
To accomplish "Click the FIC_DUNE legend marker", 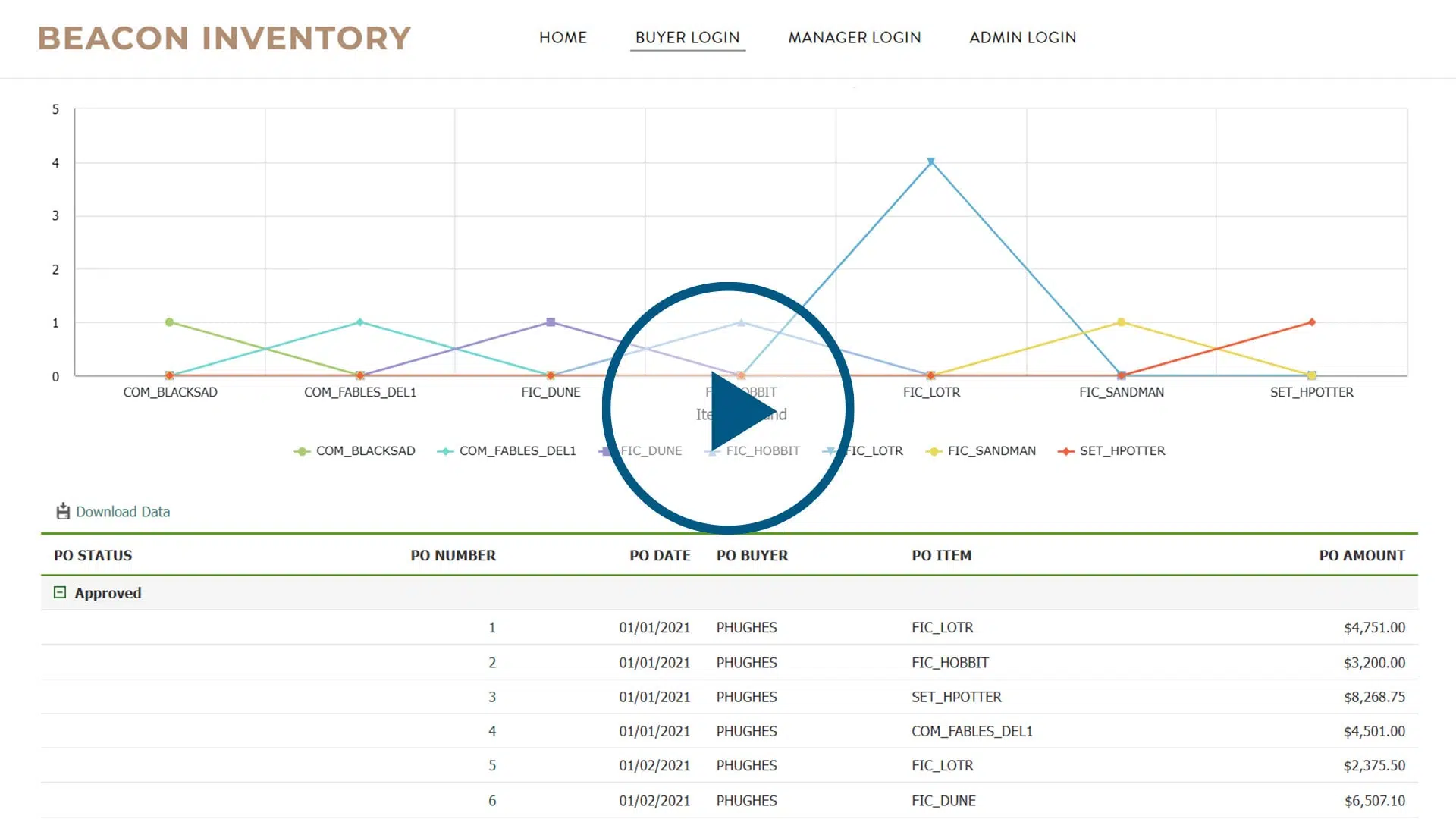I will 604,450.
